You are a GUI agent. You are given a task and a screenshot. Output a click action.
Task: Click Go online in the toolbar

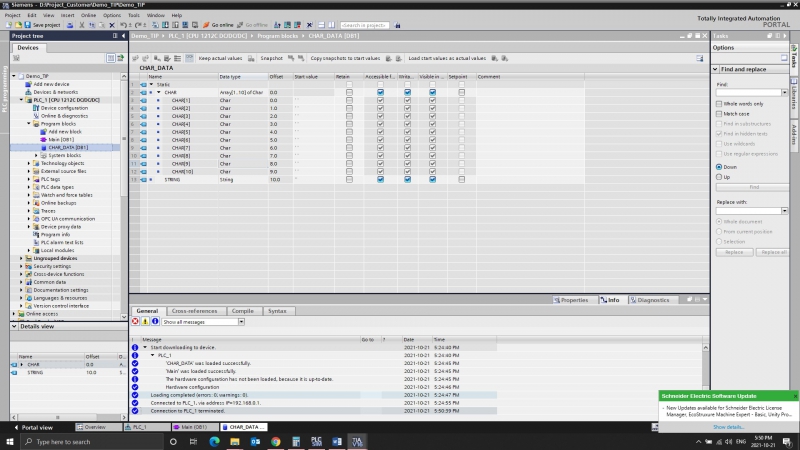point(218,25)
